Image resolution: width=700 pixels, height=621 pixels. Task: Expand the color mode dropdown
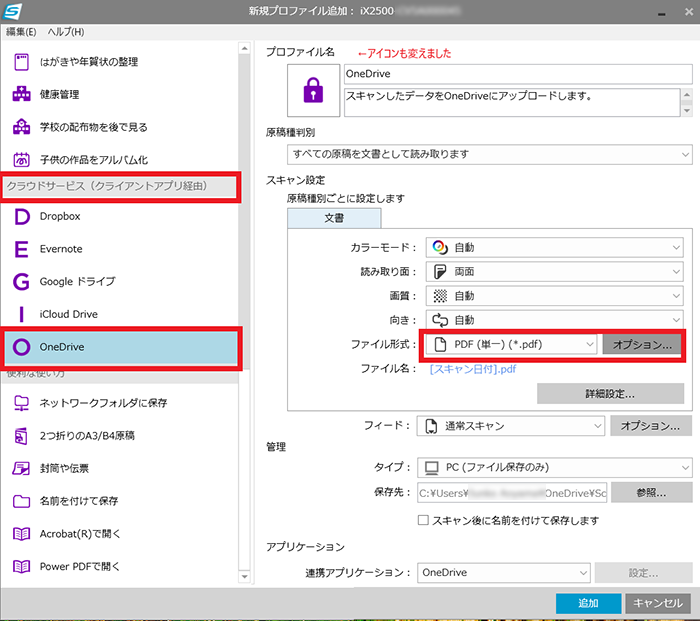pos(554,247)
